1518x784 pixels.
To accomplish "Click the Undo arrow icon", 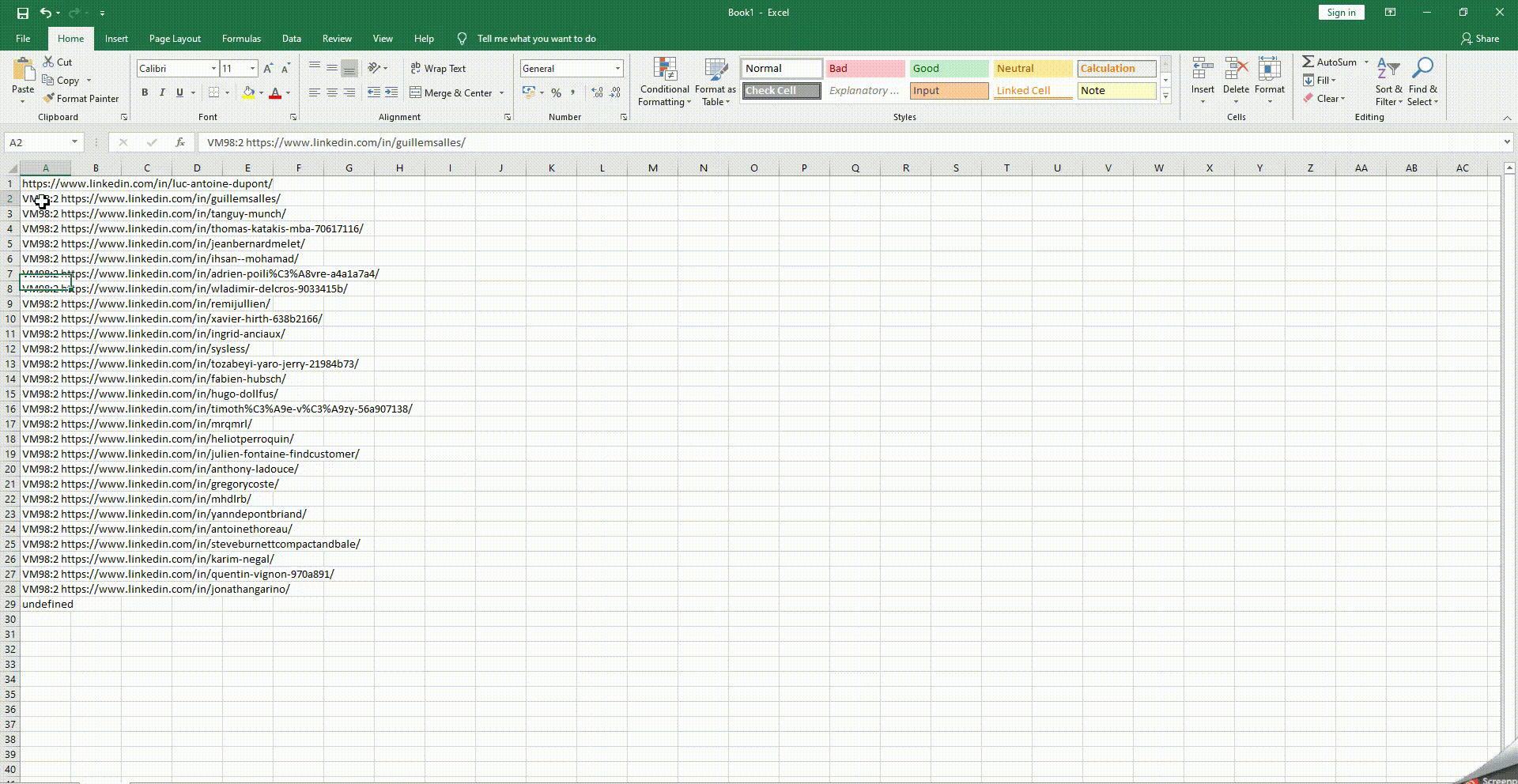I will point(46,13).
